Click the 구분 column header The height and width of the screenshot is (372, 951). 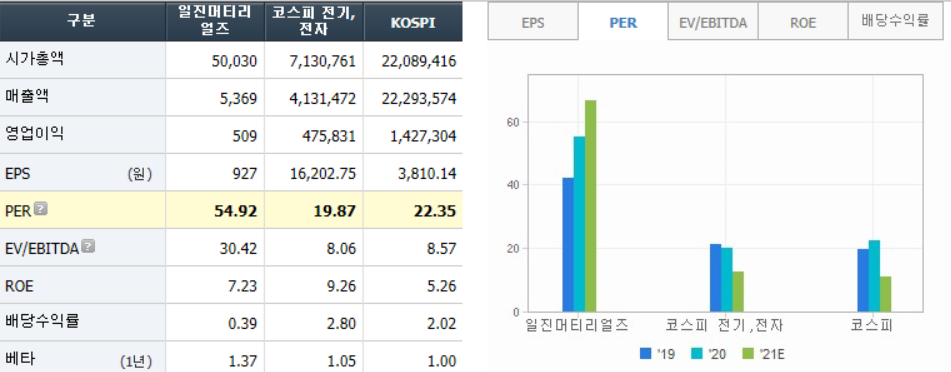[82, 21]
